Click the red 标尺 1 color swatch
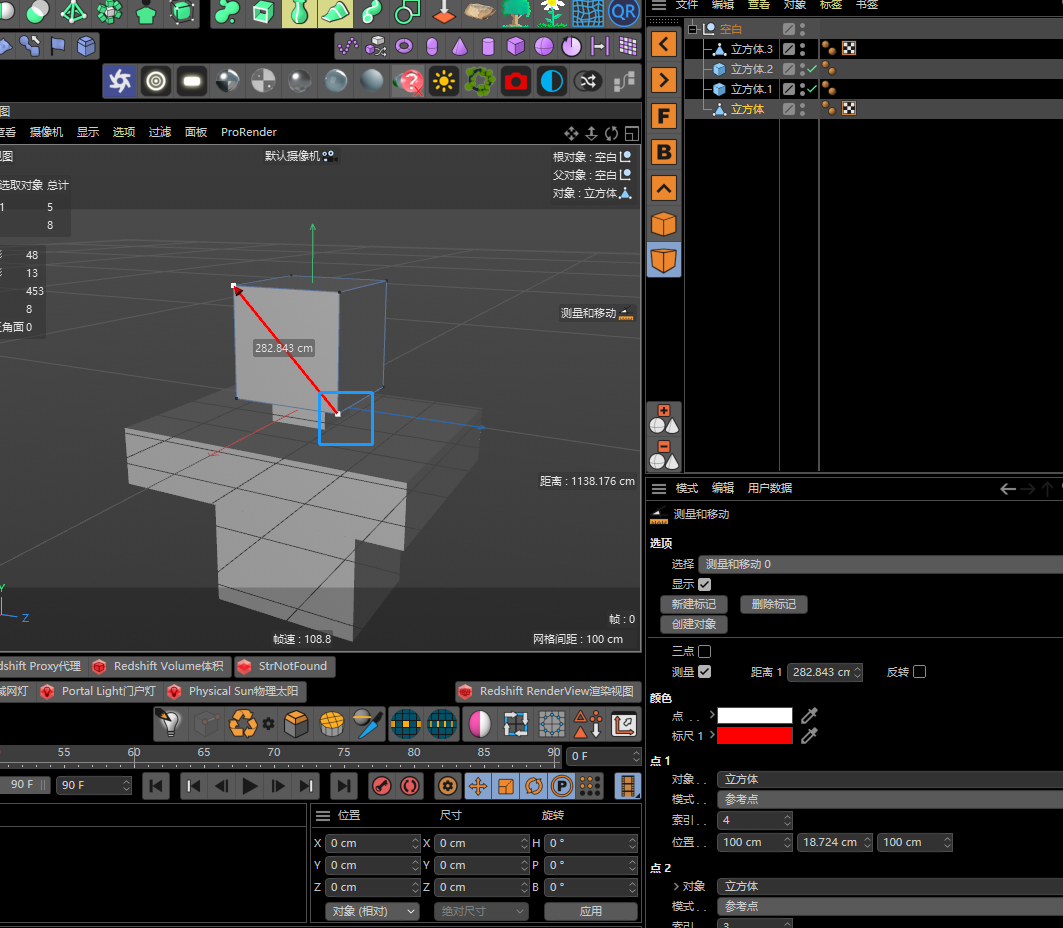This screenshot has height=928, width=1063. (x=755, y=735)
